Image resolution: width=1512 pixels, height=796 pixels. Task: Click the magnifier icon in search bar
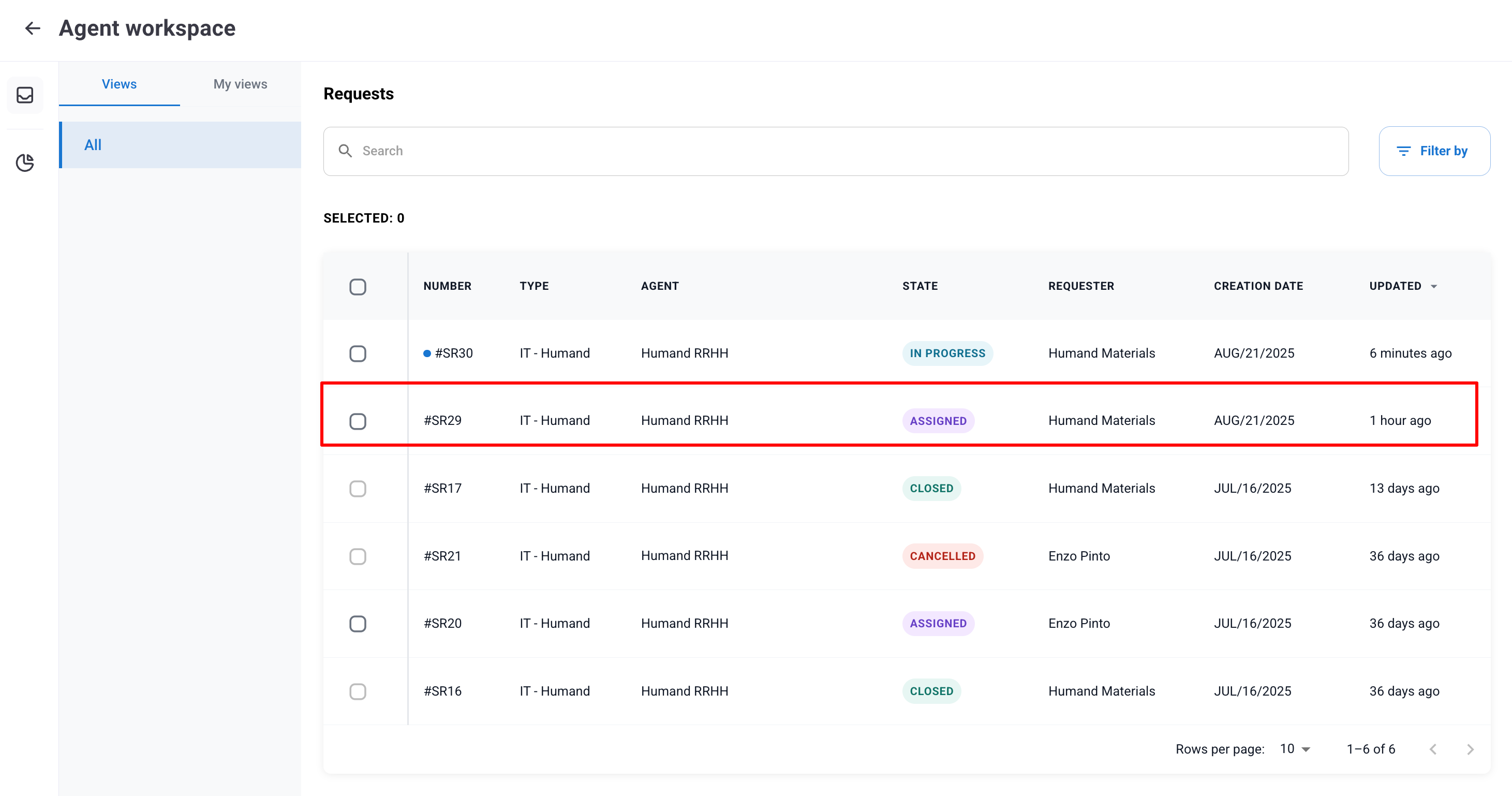[x=345, y=151]
